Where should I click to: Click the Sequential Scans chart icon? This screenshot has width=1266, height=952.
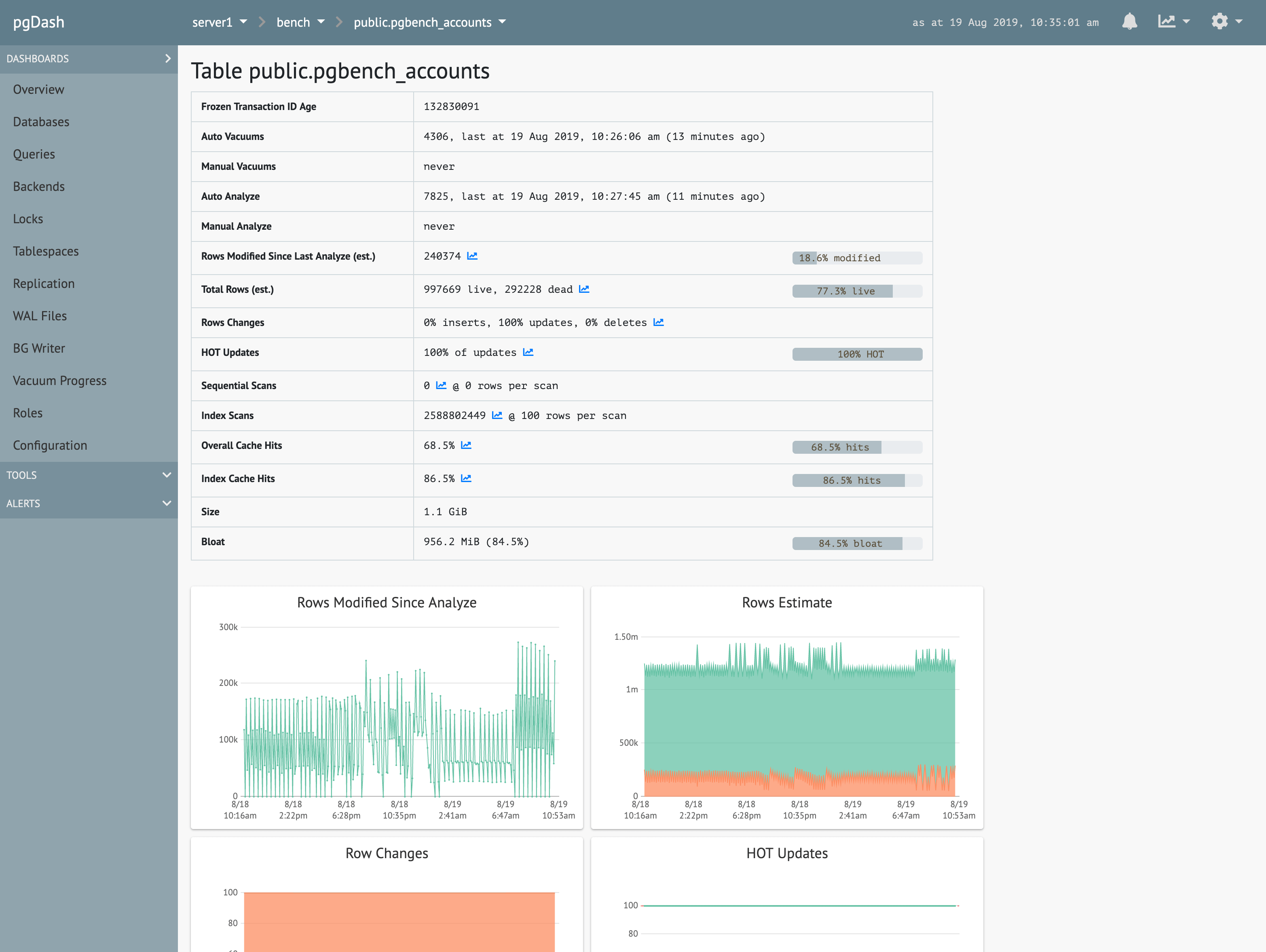(x=441, y=385)
